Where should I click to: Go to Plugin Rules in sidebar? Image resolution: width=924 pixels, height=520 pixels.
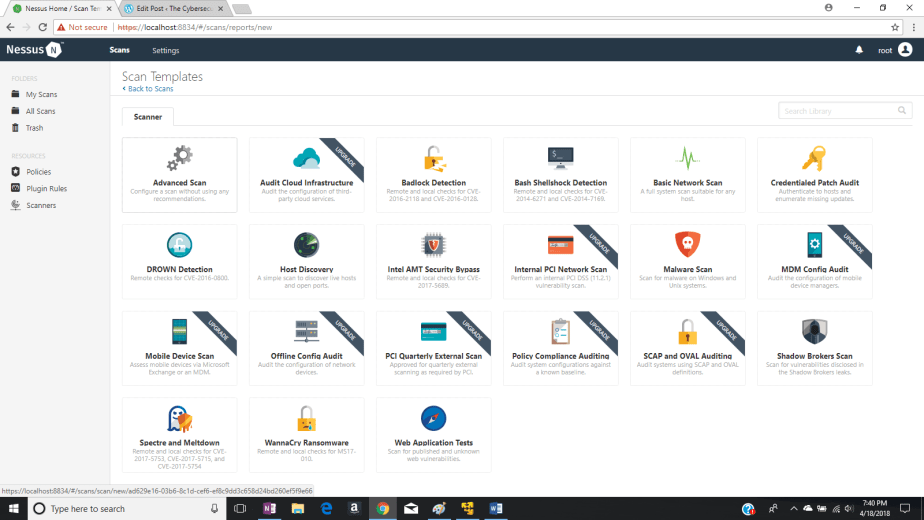[x=46, y=188]
